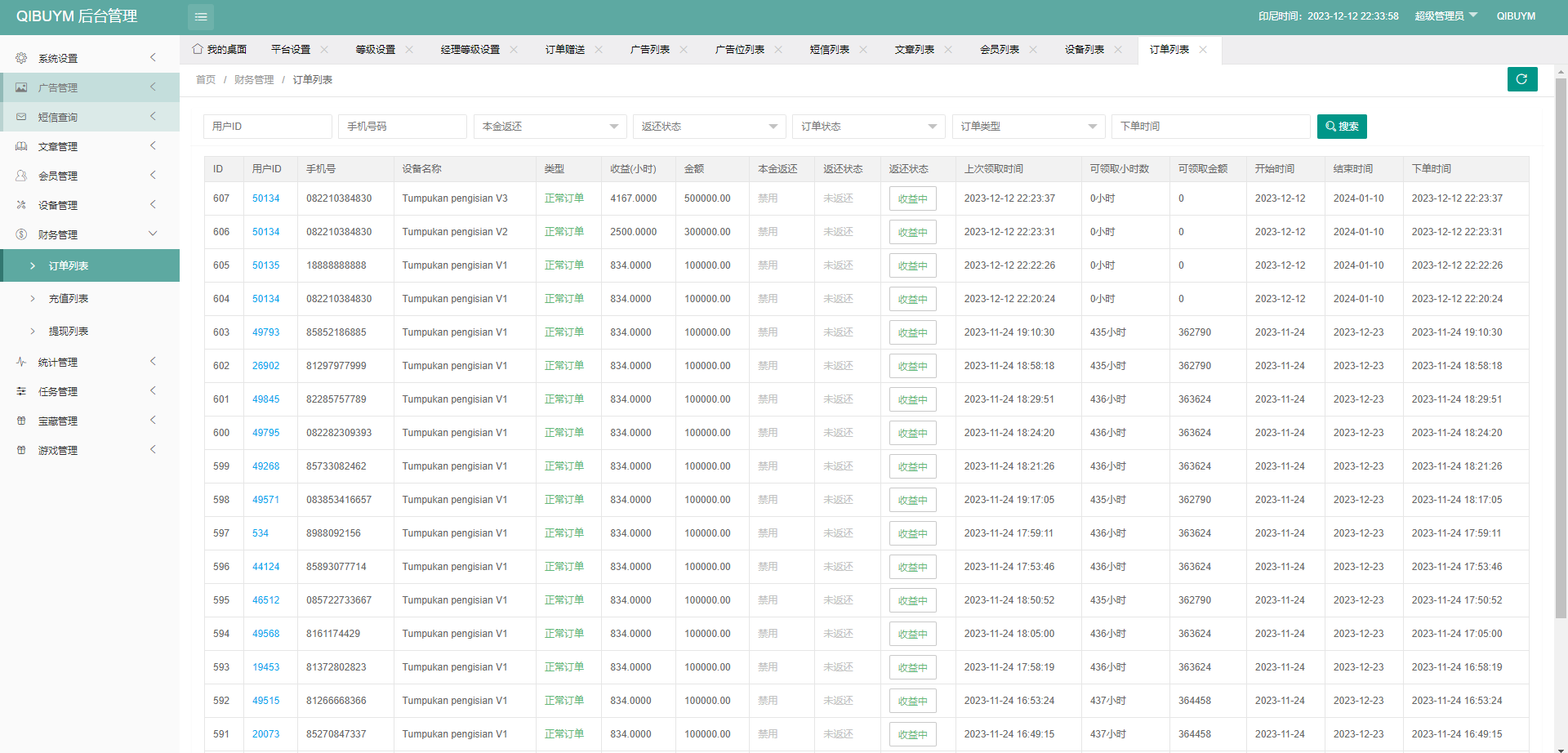Open user ID 50135 link
Screen dimensions: 1568x753
click(265, 265)
